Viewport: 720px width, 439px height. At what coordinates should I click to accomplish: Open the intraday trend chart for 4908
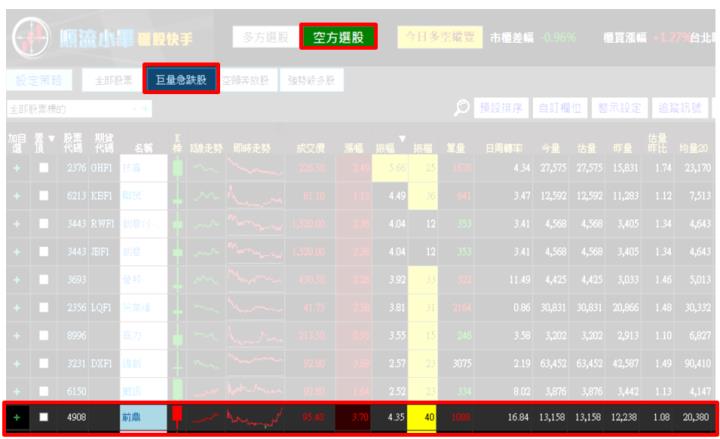(x=254, y=417)
